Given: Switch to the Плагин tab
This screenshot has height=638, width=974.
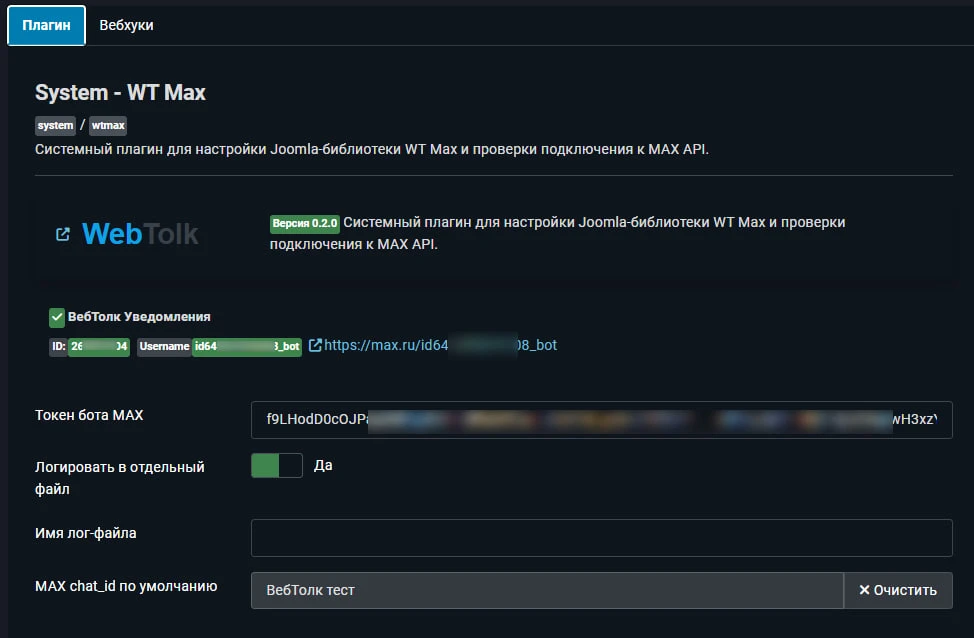Looking at the screenshot, I should 47,25.
